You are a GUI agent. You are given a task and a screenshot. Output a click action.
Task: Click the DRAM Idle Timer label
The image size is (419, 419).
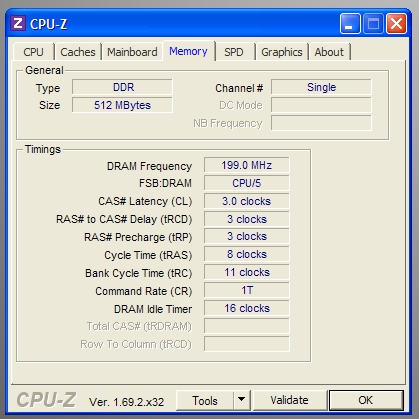[x=153, y=309]
